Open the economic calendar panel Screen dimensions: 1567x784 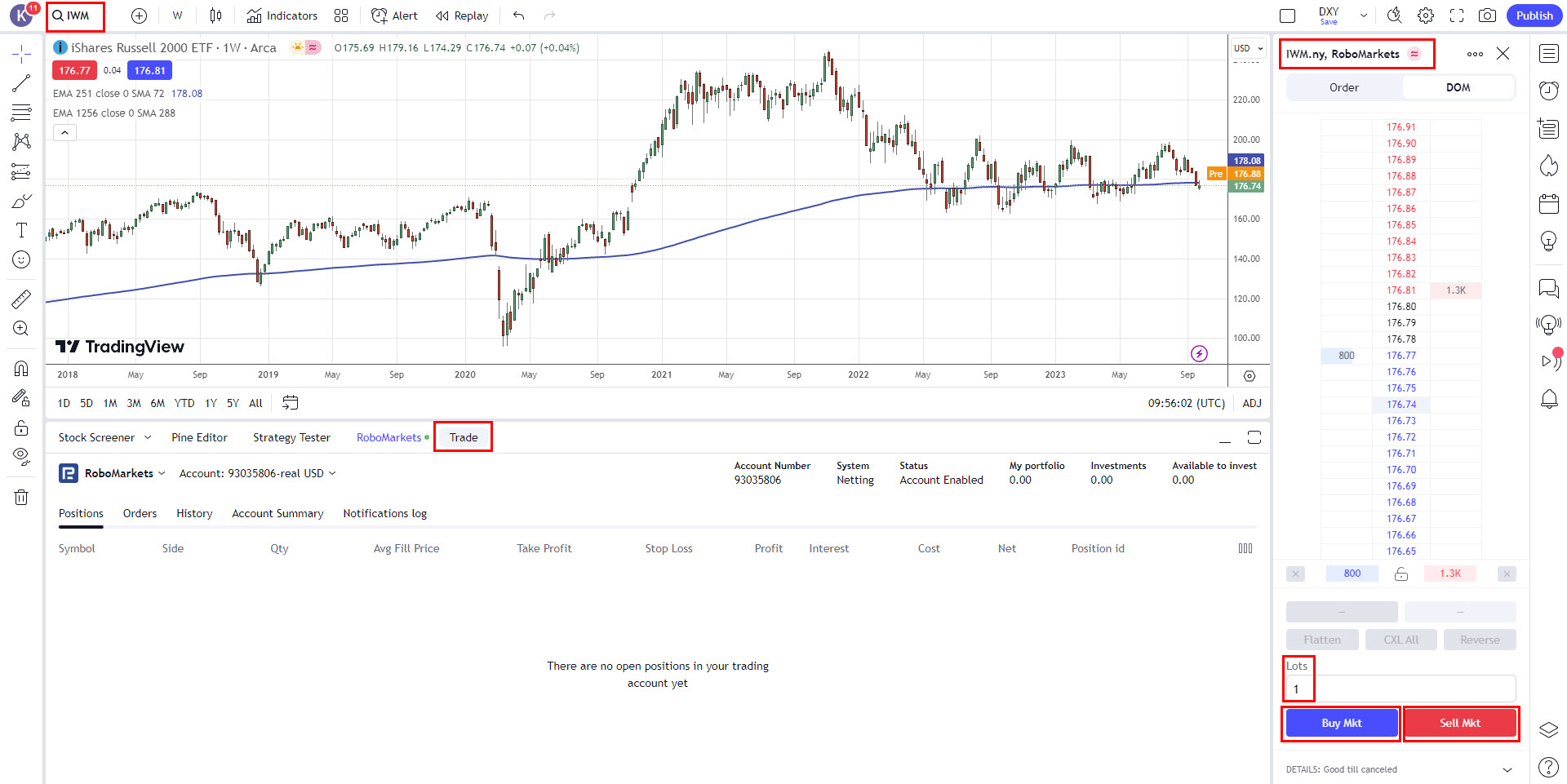tap(1548, 203)
